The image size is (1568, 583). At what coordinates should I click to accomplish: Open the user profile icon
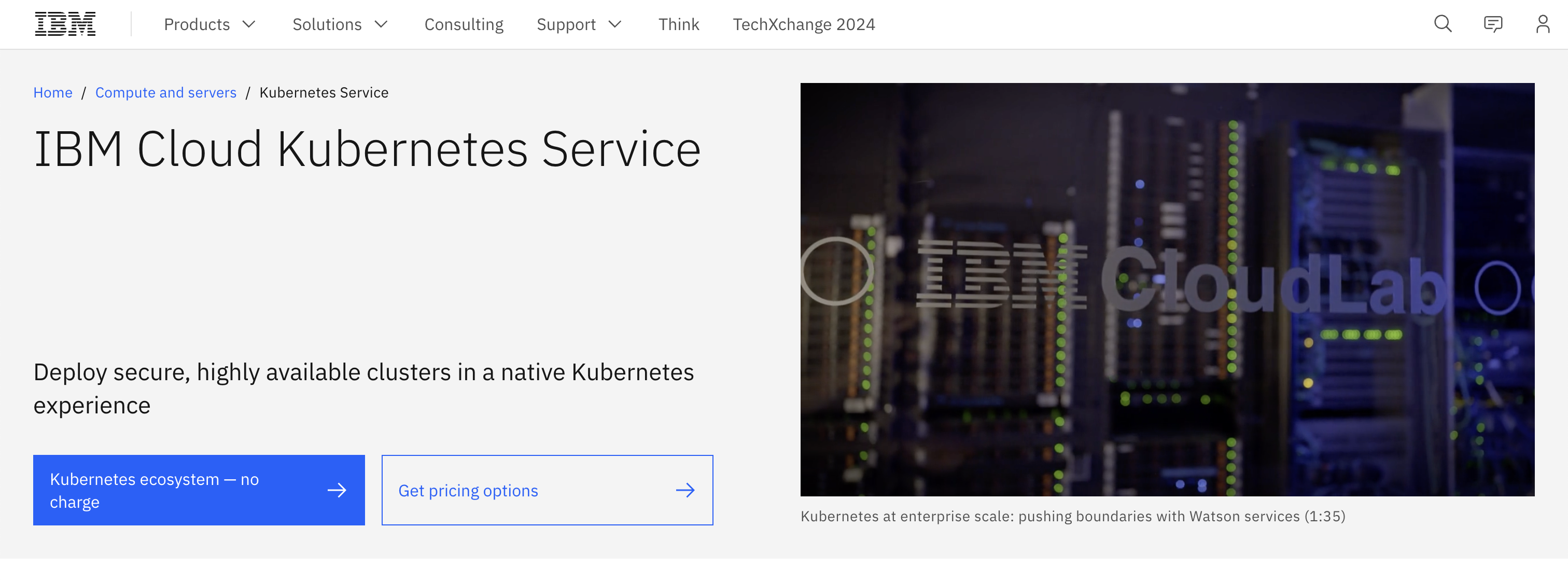[1543, 24]
